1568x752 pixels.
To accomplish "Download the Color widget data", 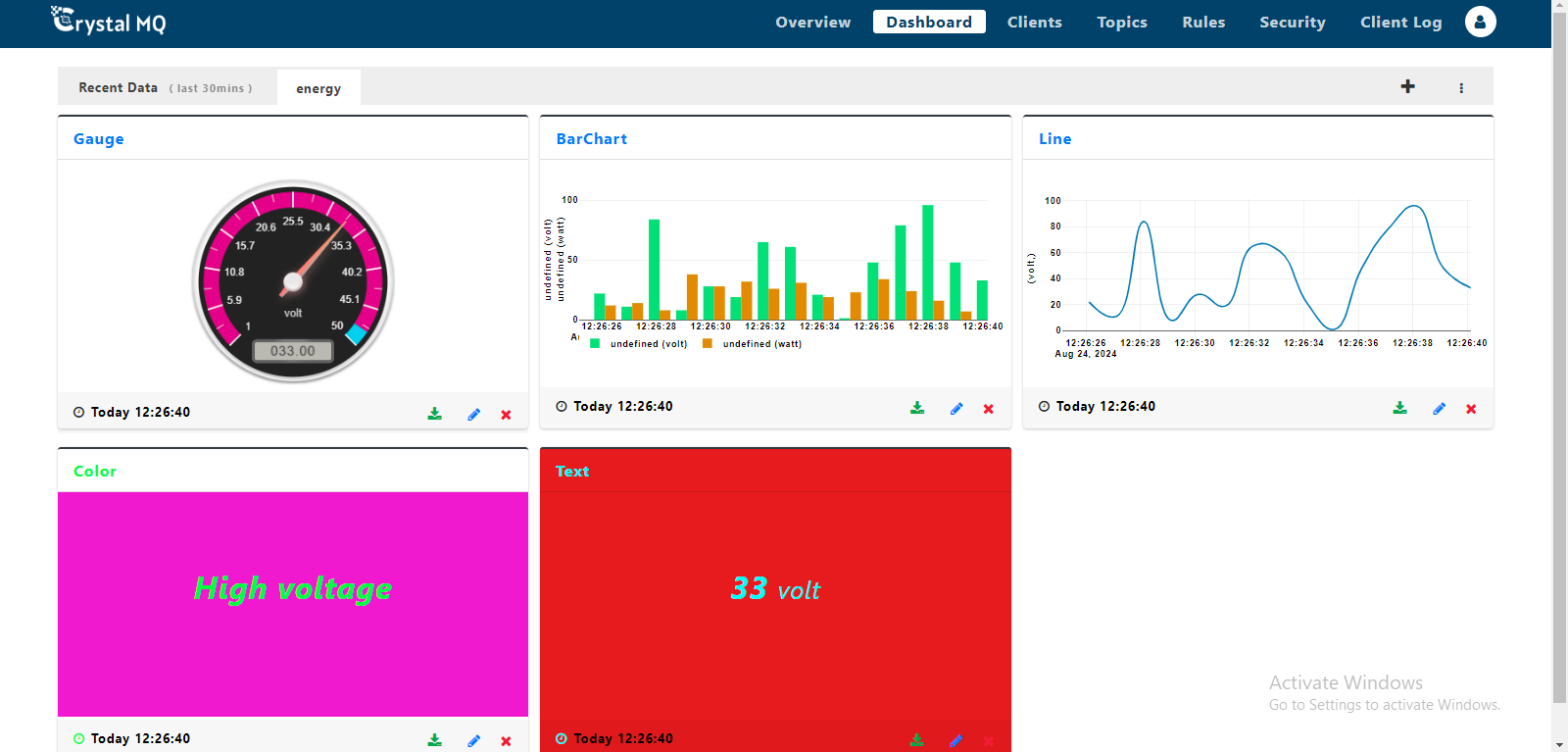I will click(434, 740).
